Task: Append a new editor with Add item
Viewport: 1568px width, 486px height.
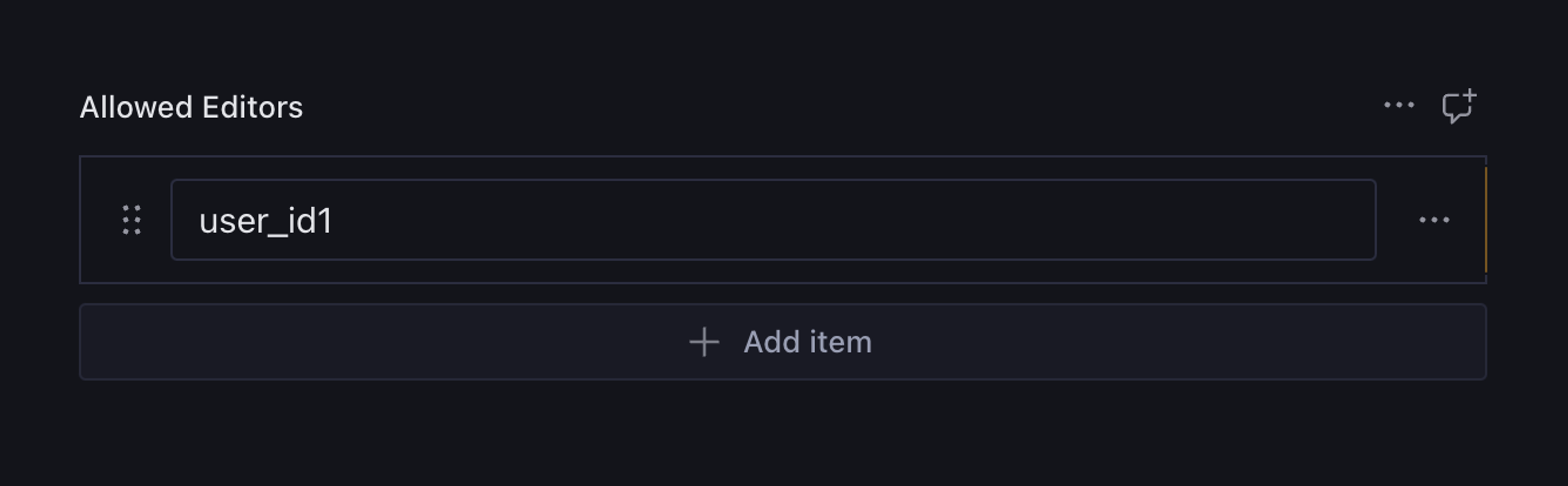Action: (782, 342)
